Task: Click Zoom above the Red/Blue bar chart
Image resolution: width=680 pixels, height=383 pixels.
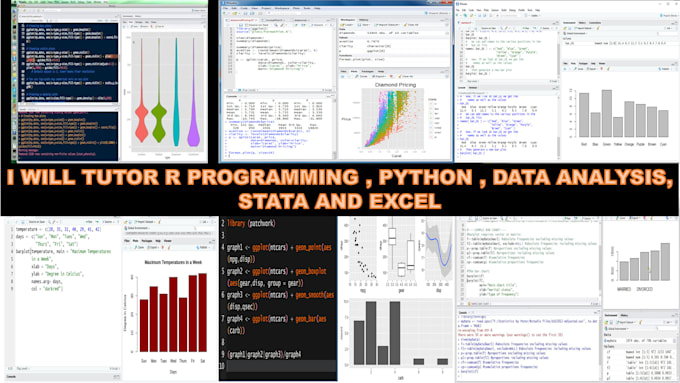Action: coord(579,69)
